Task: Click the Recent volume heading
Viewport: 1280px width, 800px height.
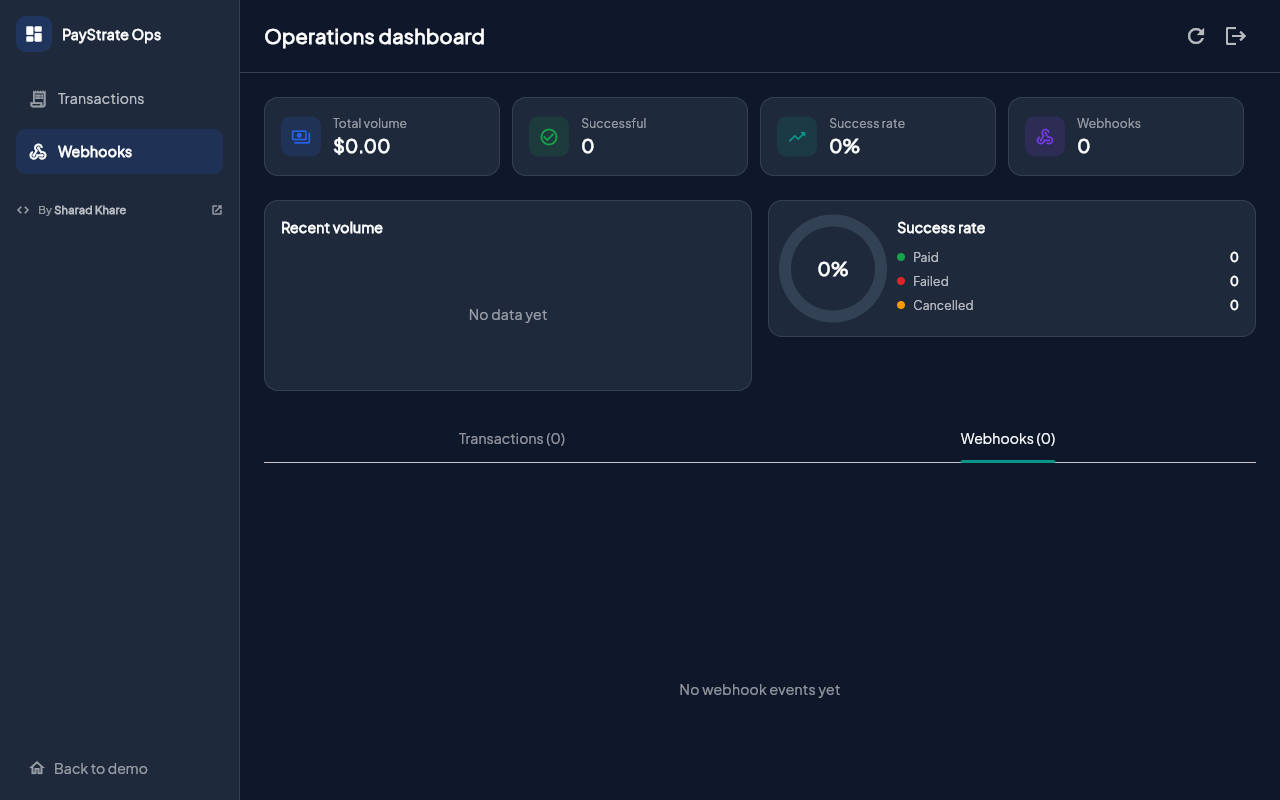Action: [332, 228]
